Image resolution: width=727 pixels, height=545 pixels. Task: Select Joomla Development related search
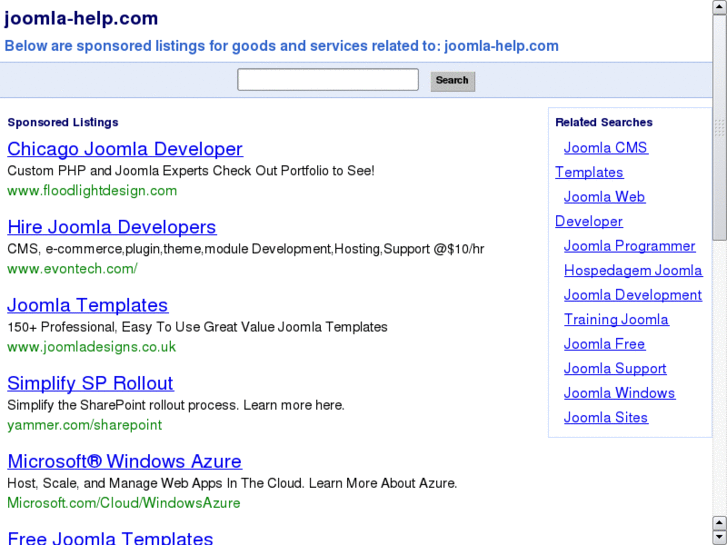(633, 295)
